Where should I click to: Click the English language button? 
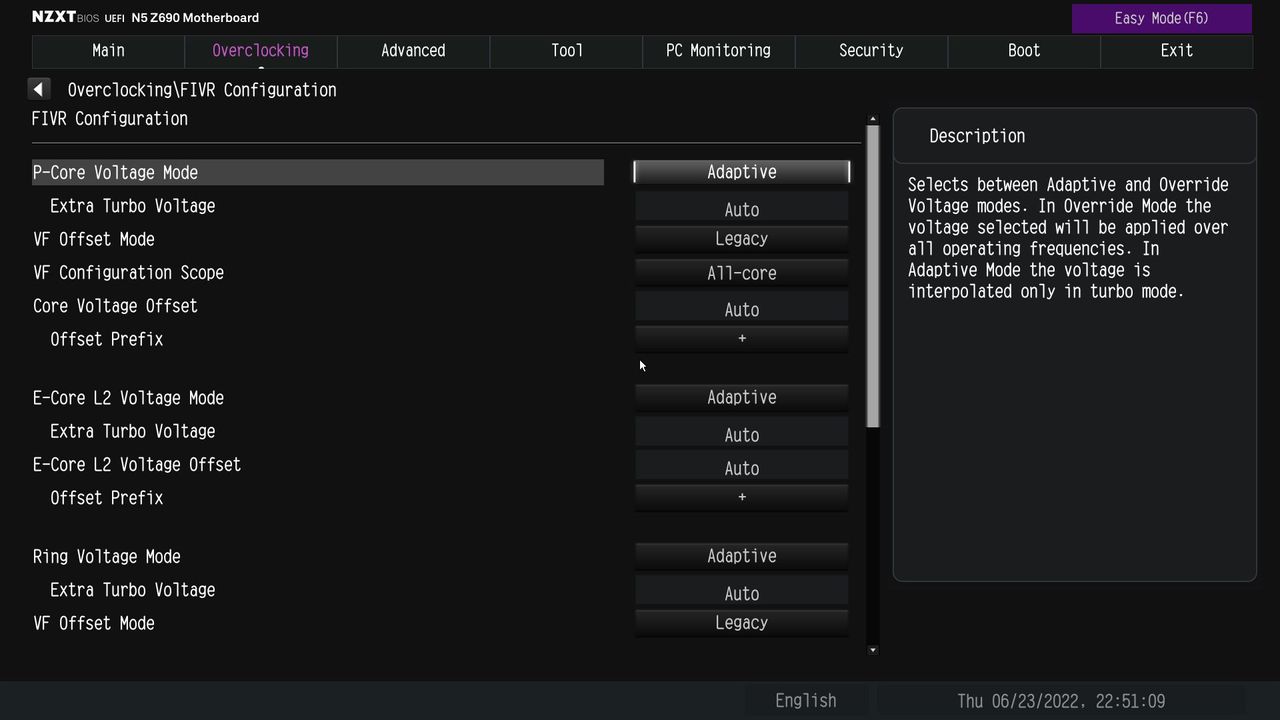click(x=806, y=701)
